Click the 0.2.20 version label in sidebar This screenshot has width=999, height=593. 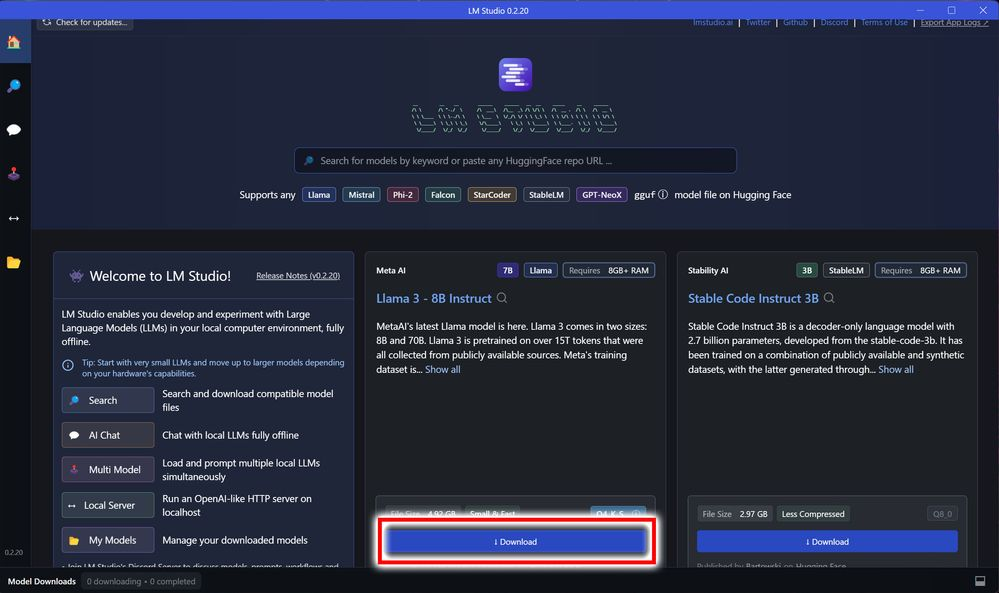13,552
